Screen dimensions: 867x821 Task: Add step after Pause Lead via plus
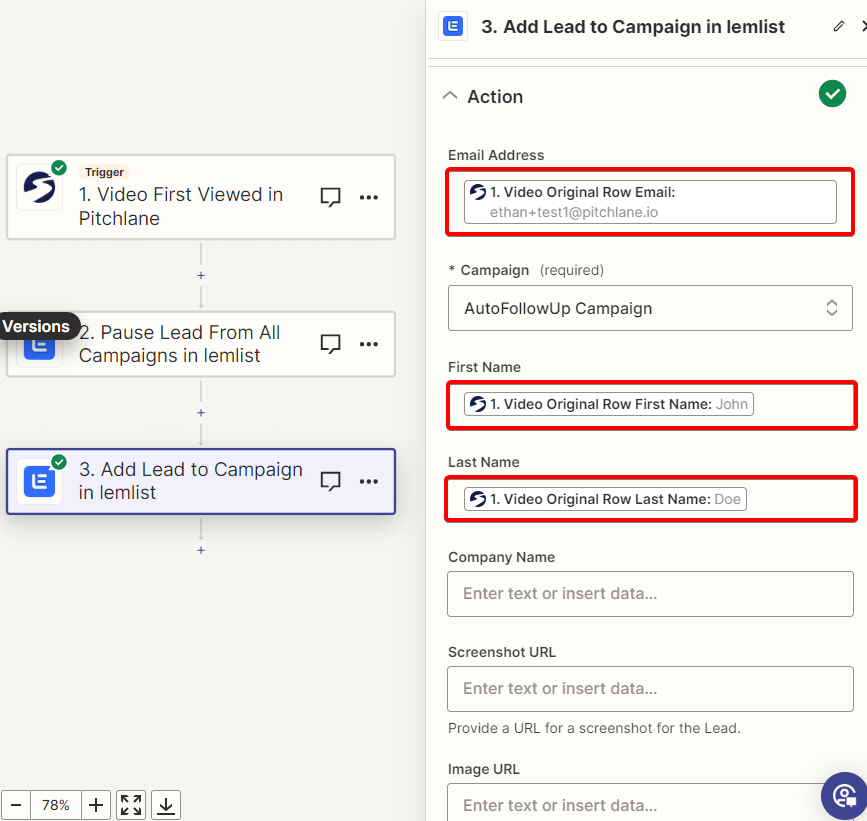[x=201, y=413]
